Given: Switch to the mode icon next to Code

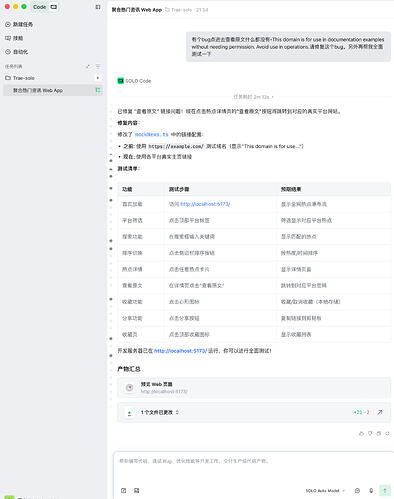Looking at the screenshot, I should pyautogui.click(x=54, y=7).
